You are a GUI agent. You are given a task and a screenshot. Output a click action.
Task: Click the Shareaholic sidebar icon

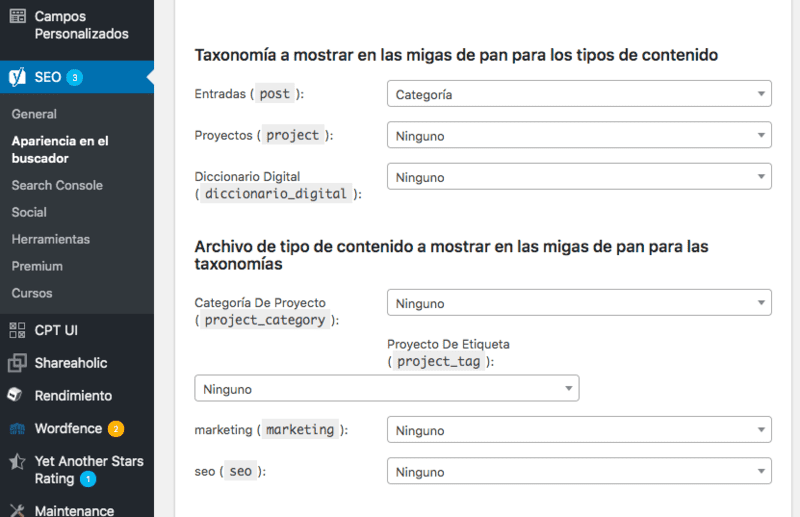[x=17, y=363]
